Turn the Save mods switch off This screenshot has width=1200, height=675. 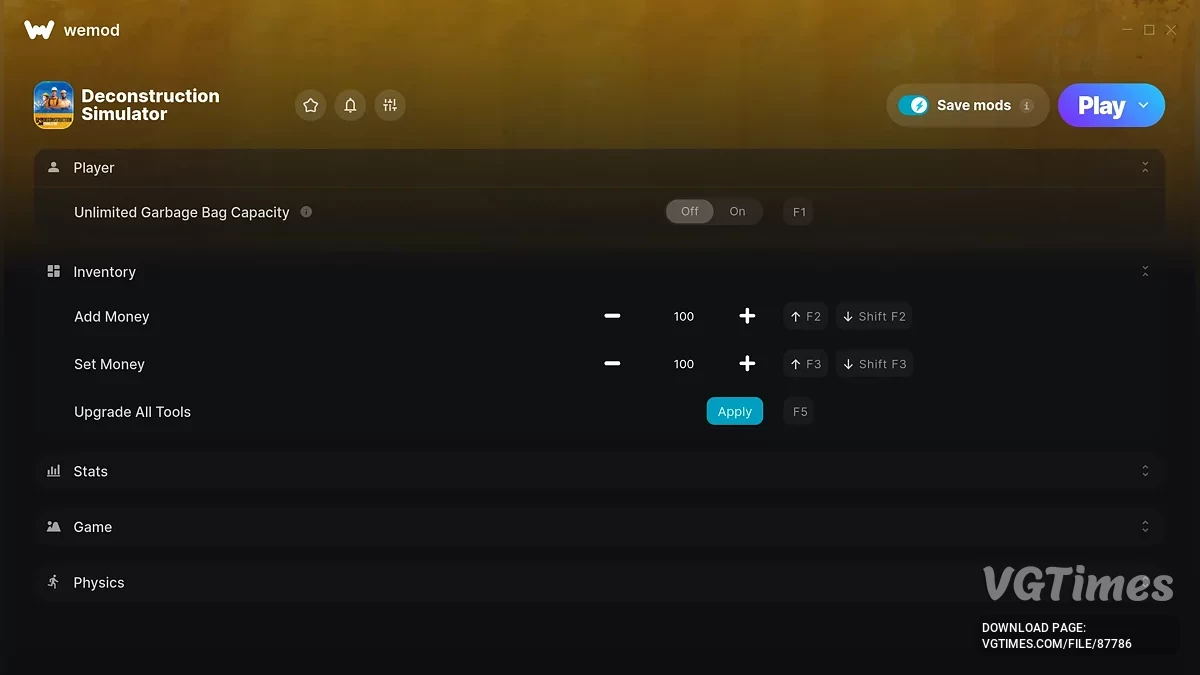[913, 105]
